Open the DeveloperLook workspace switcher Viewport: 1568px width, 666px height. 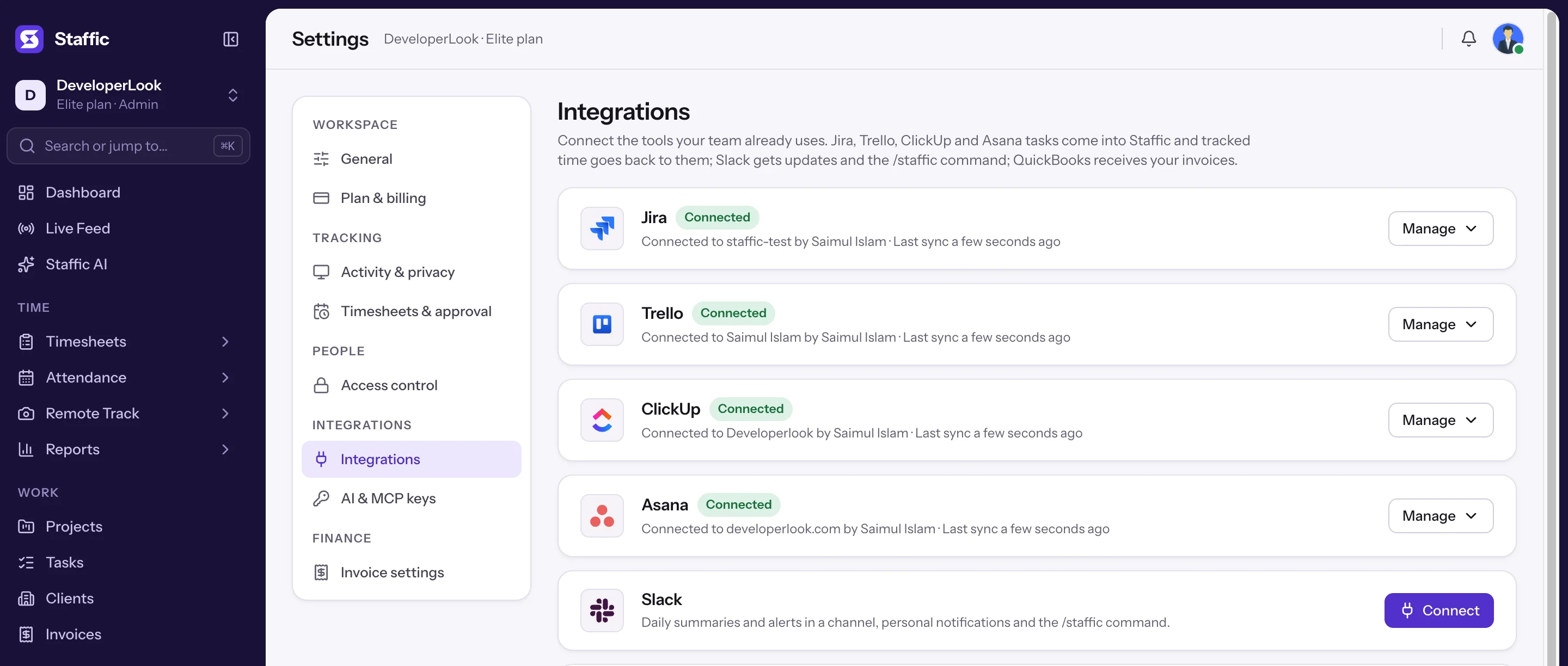click(128, 95)
